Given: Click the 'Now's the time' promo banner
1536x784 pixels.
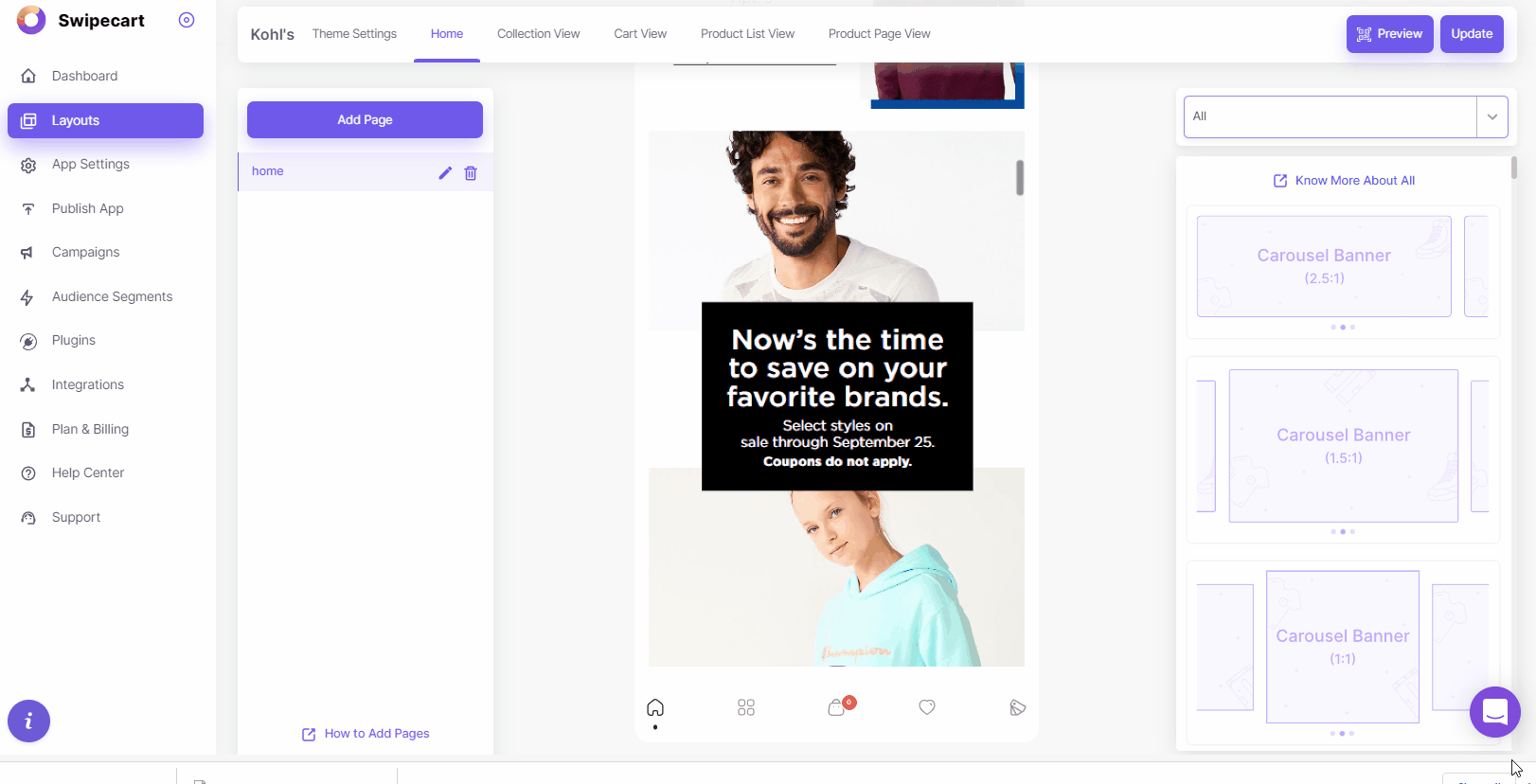Looking at the screenshot, I should pos(837,397).
